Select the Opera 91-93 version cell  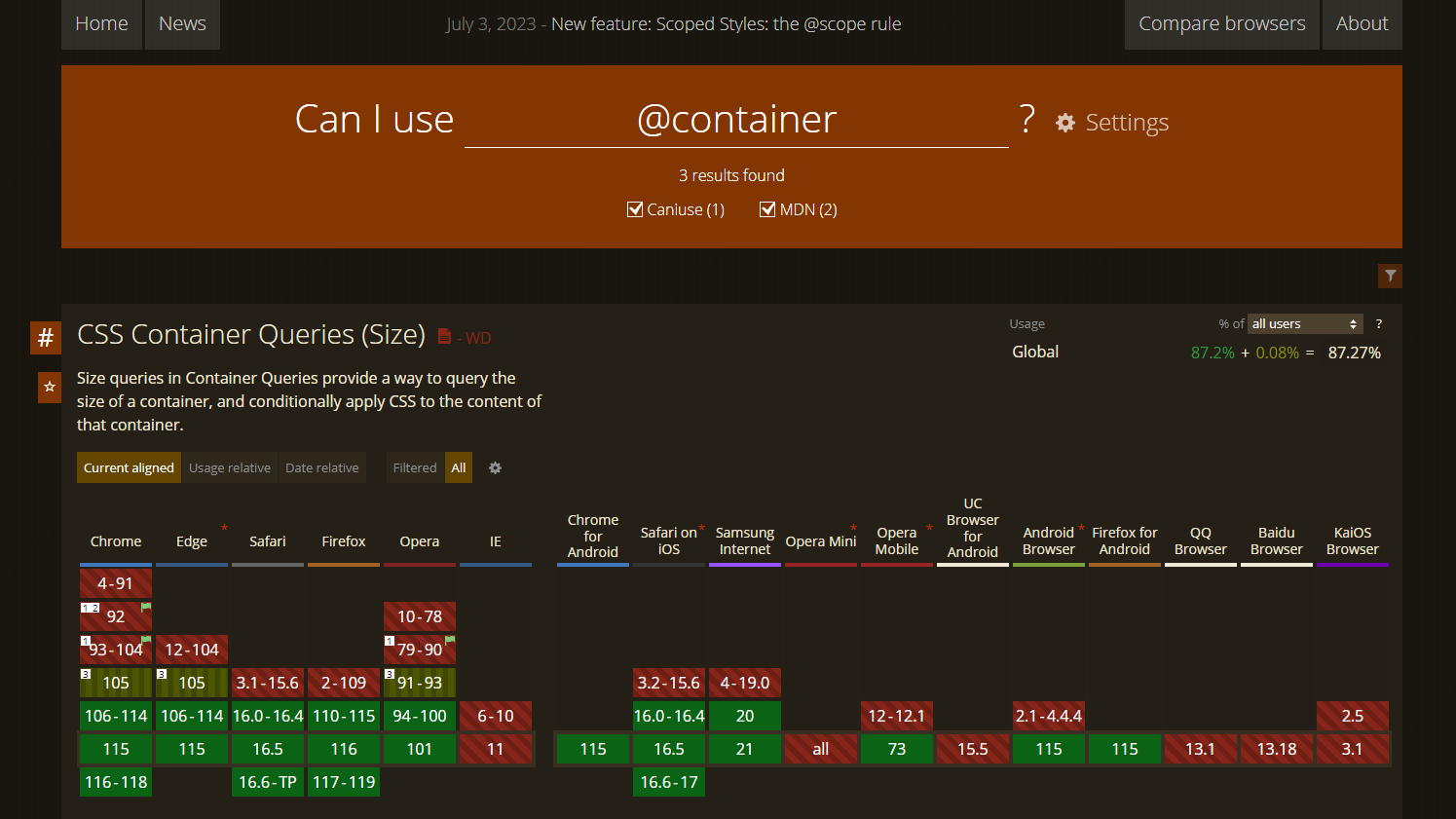point(420,683)
